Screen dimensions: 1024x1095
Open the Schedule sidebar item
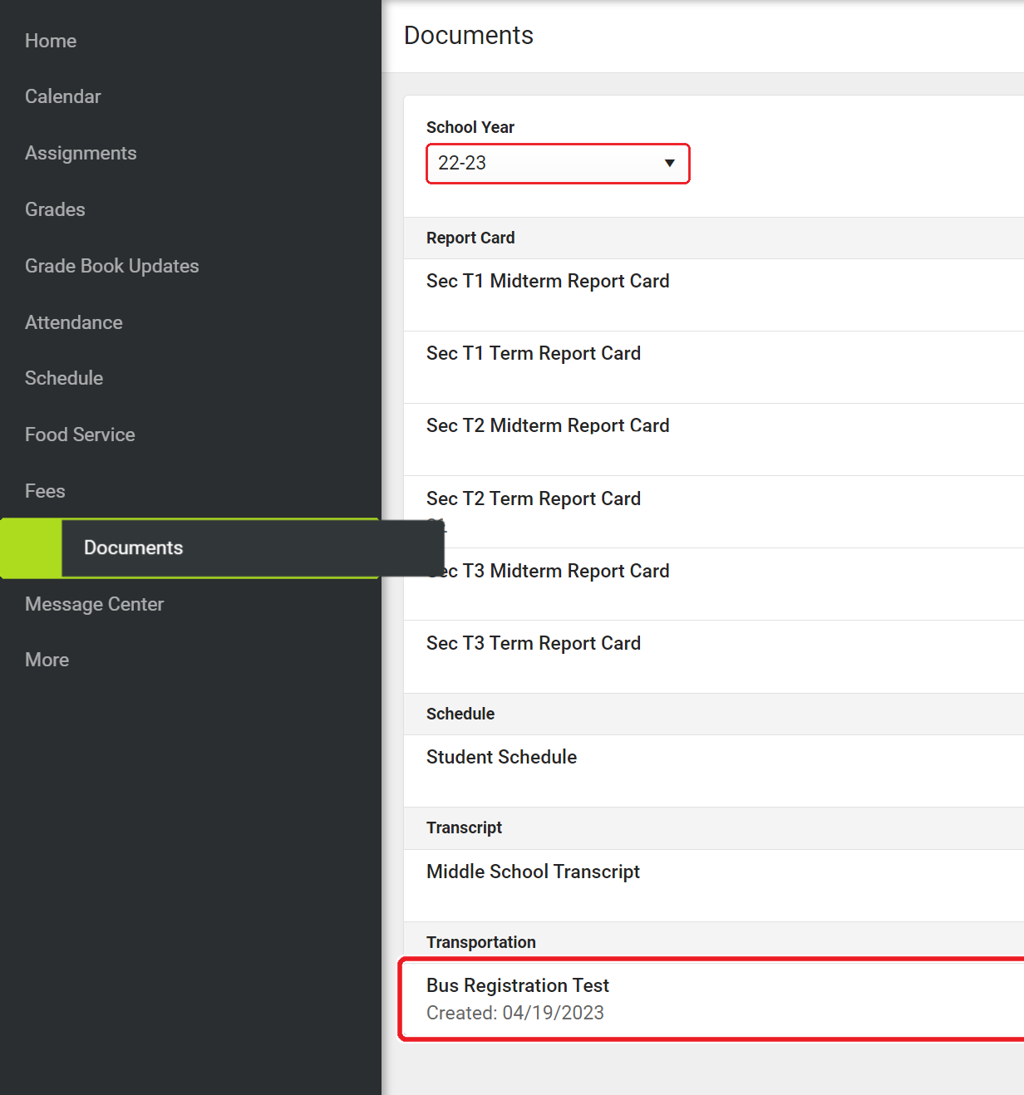pyautogui.click(x=64, y=378)
